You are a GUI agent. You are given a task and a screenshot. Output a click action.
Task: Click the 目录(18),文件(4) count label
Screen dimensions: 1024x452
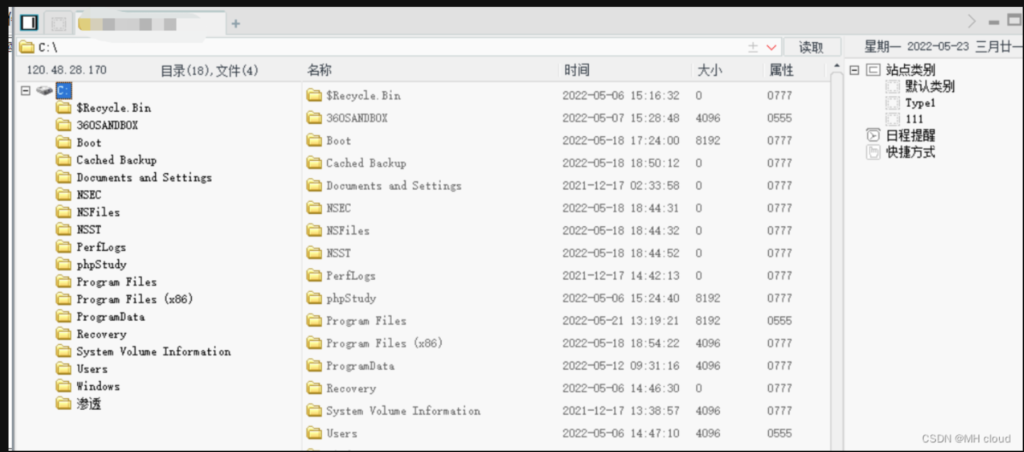click(x=210, y=71)
